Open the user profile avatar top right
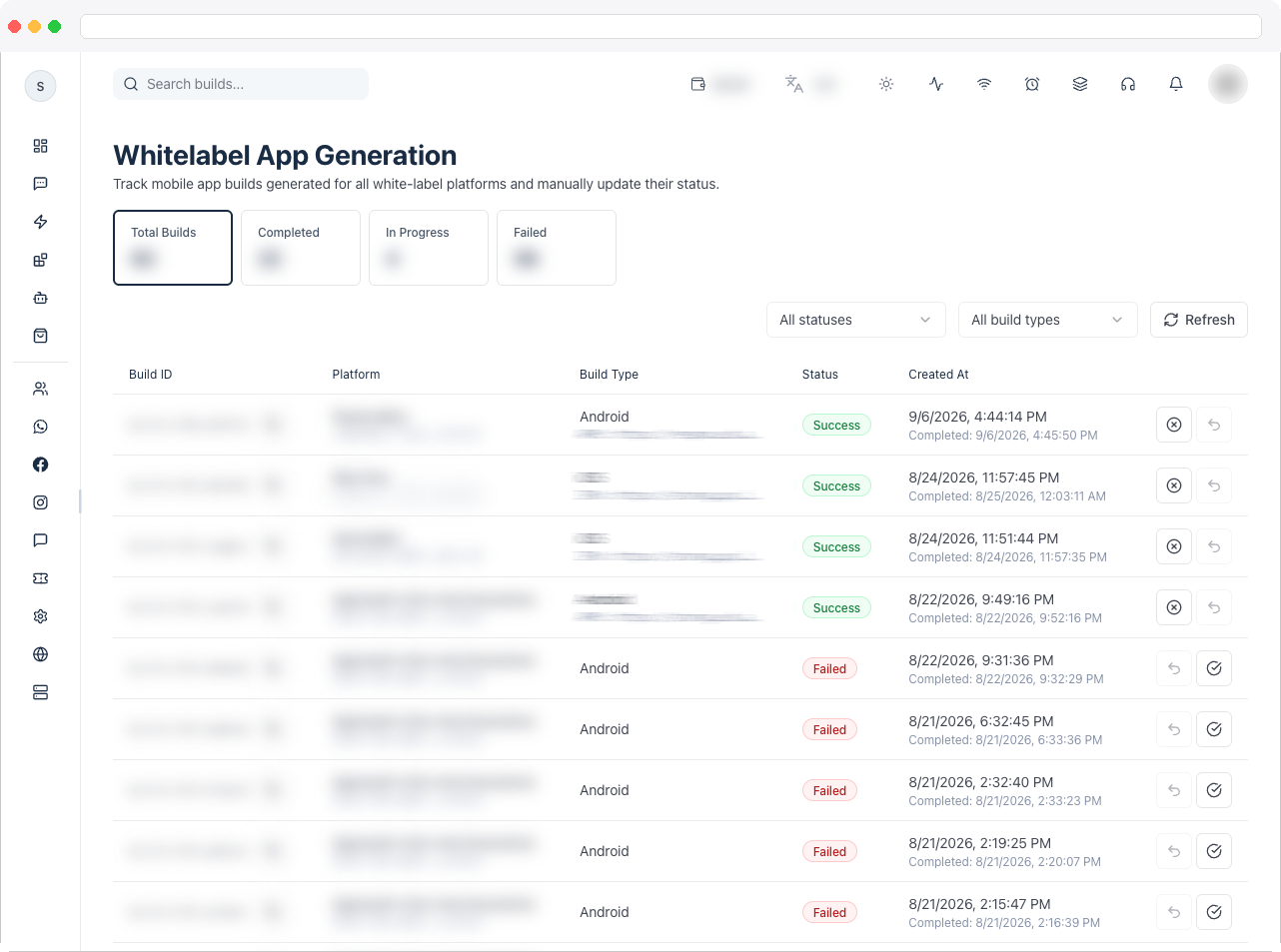Viewport: 1281px width, 952px height. 1228,84
